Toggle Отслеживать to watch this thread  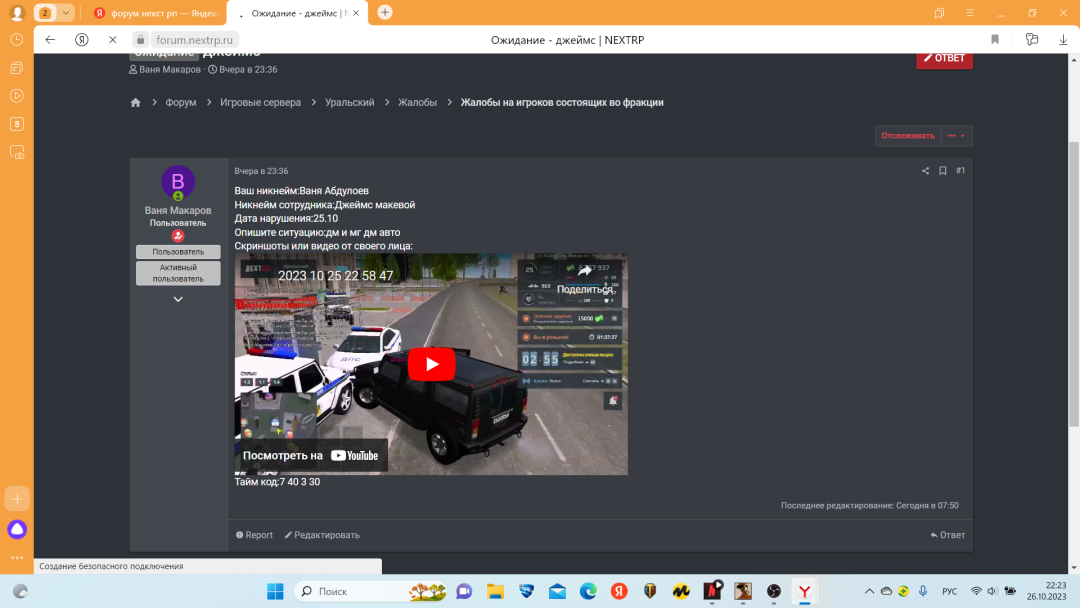(x=908, y=136)
